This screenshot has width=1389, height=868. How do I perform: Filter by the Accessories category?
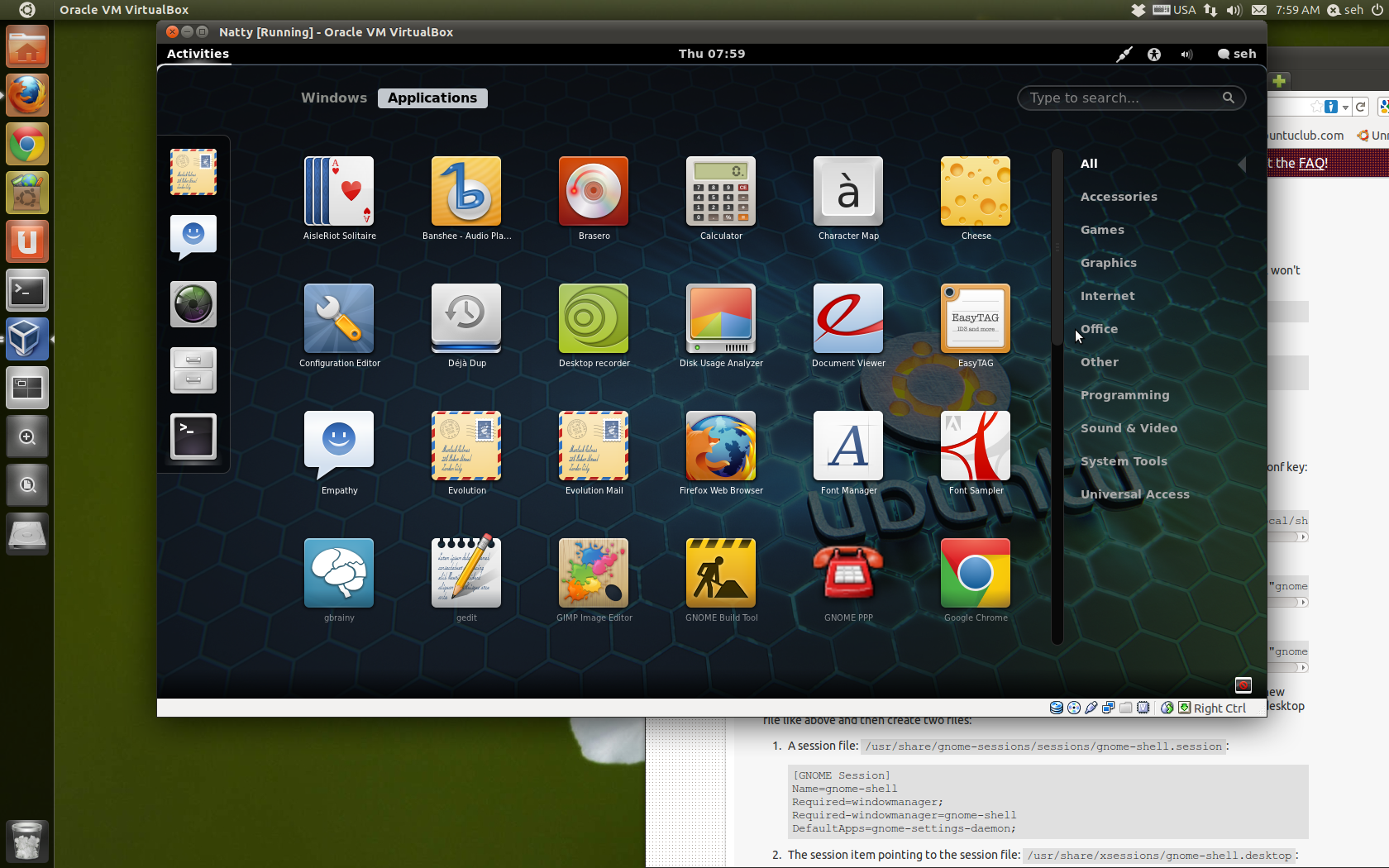click(x=1119, y=197)
